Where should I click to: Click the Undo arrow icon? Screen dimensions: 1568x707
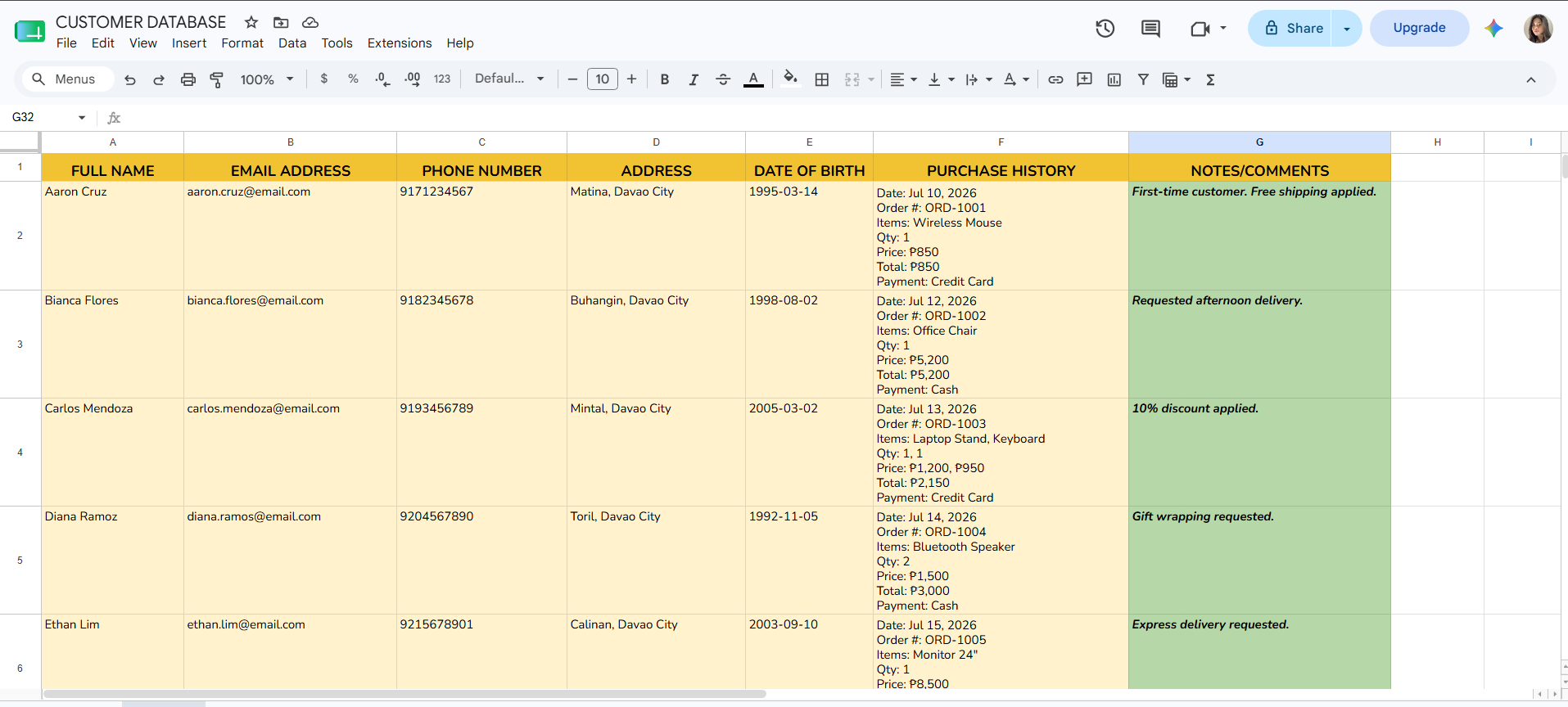[129, 79]
